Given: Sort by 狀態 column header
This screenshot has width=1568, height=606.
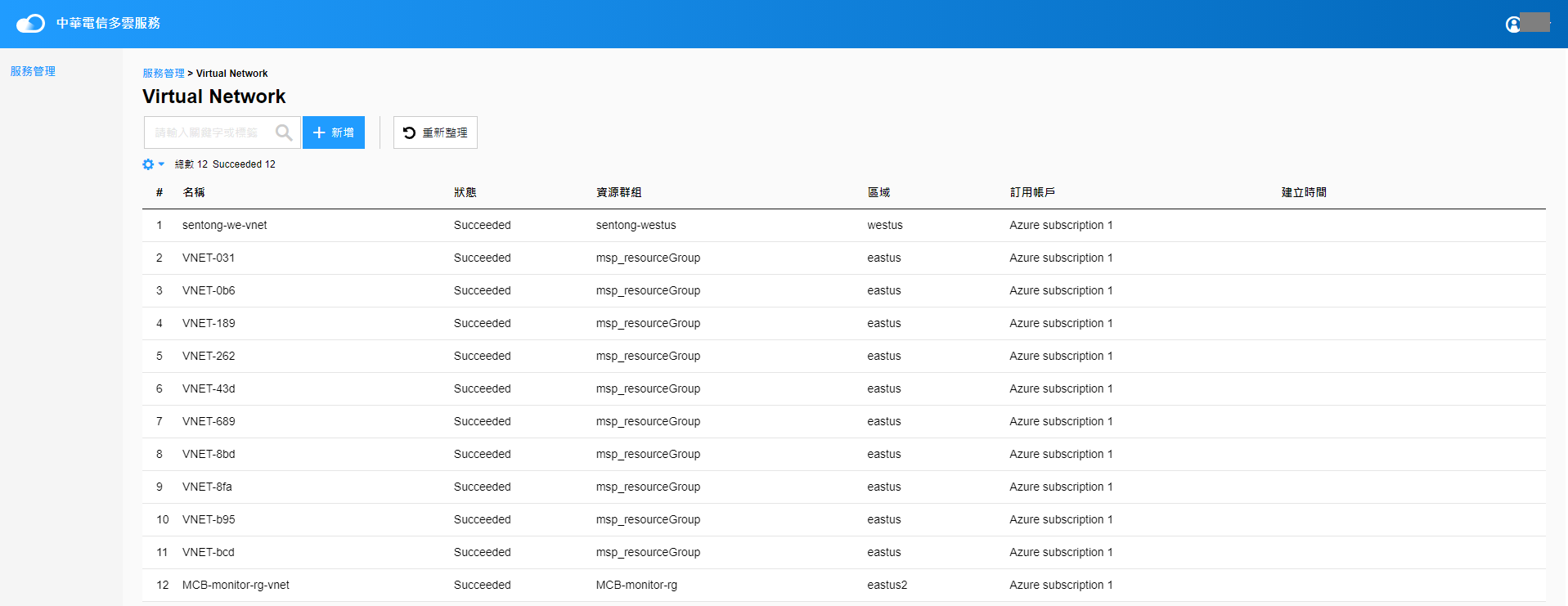Looking at the screenshot, I should coord(465,192).
